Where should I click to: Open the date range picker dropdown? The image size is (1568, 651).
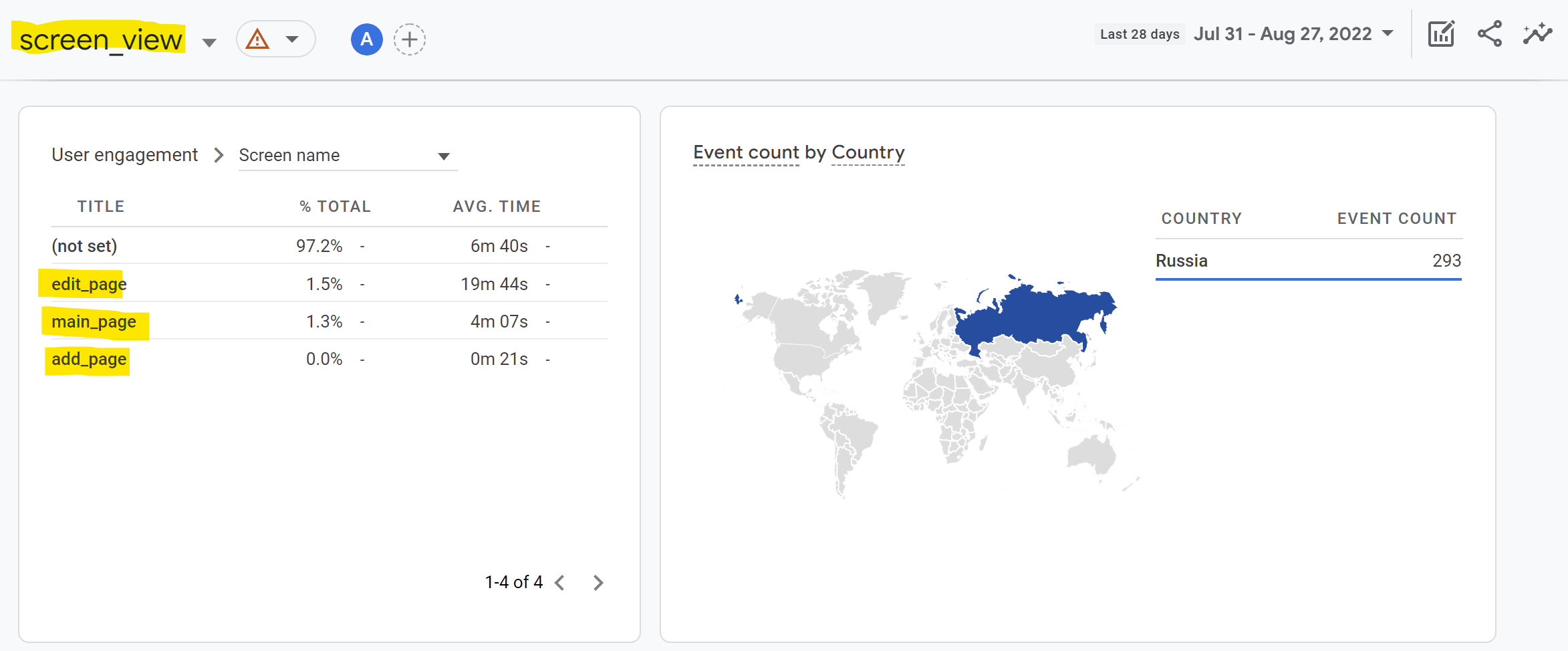click(1294, 34)
